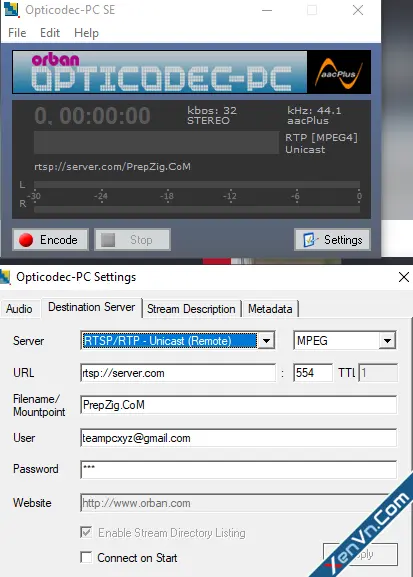Screen dimensions: 413x577
Task: Click the right channel level meter bar
Action: [x=197, y=209]
